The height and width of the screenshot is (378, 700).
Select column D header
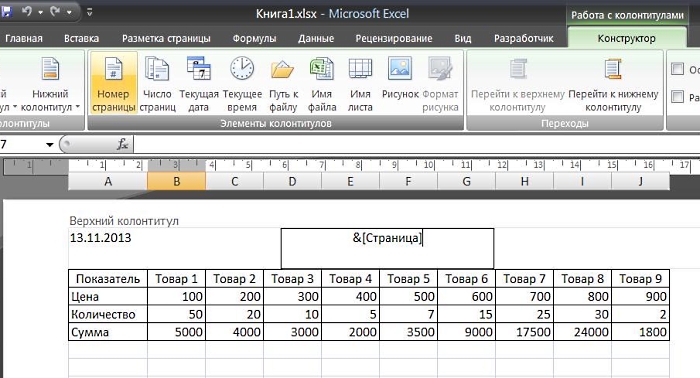(292, 182)
